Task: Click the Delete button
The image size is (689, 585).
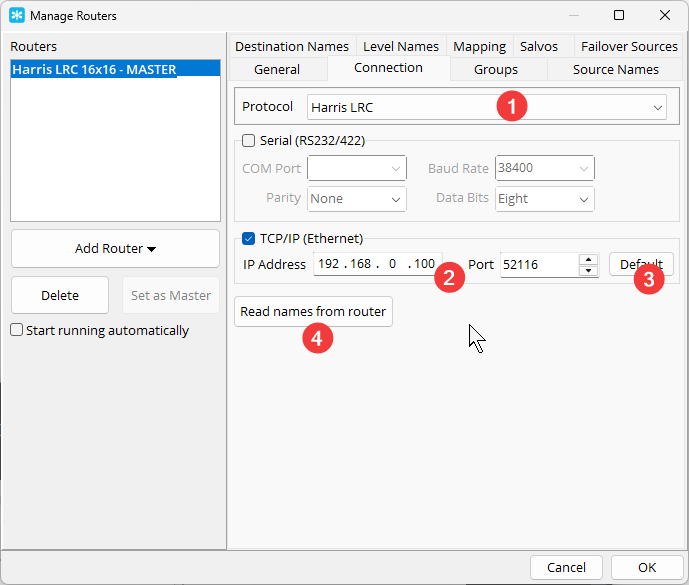Action: point(60,295)
